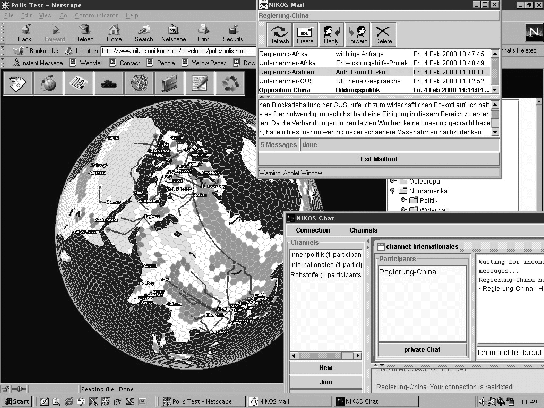Click the globe-with-flag icon in the game toolbar
The height and width of the screenshot is (408, 544).
(x=49, y=83)
